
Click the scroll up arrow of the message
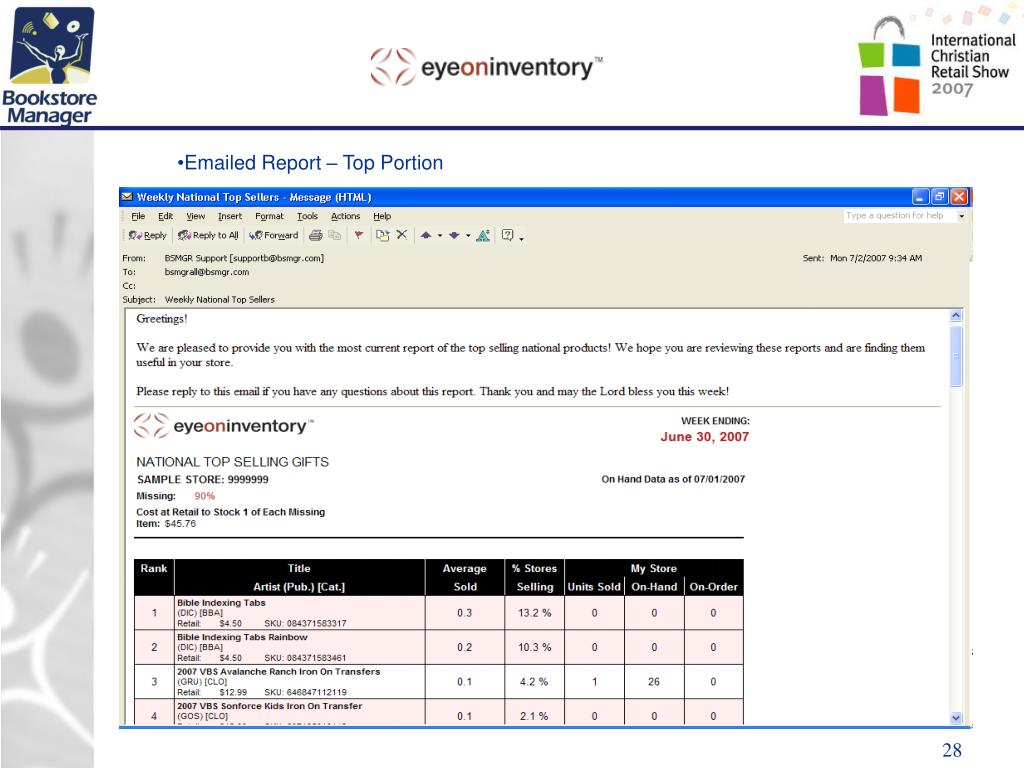point(956,315)
